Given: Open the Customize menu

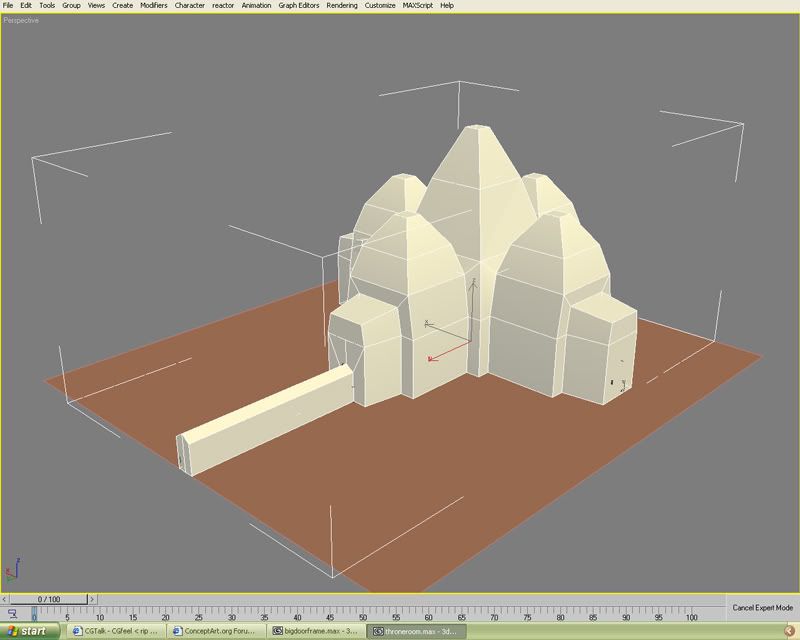Looking at the screenshot, I should tap(380, 5).
